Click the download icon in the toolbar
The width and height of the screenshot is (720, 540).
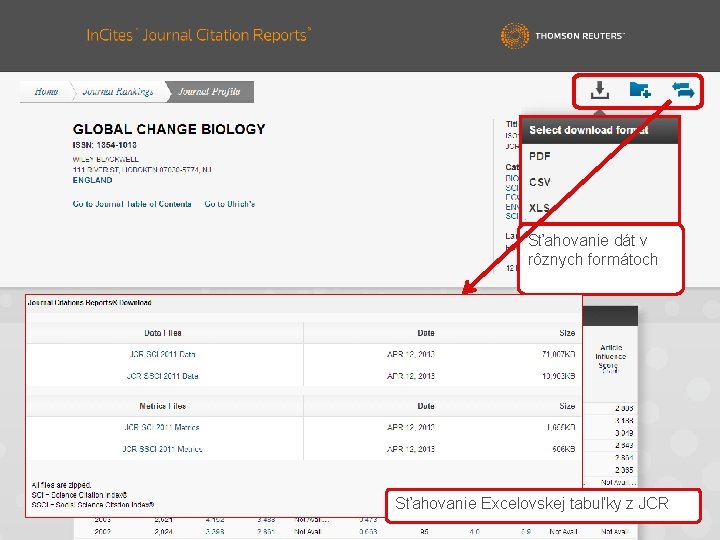click(600, 90)
